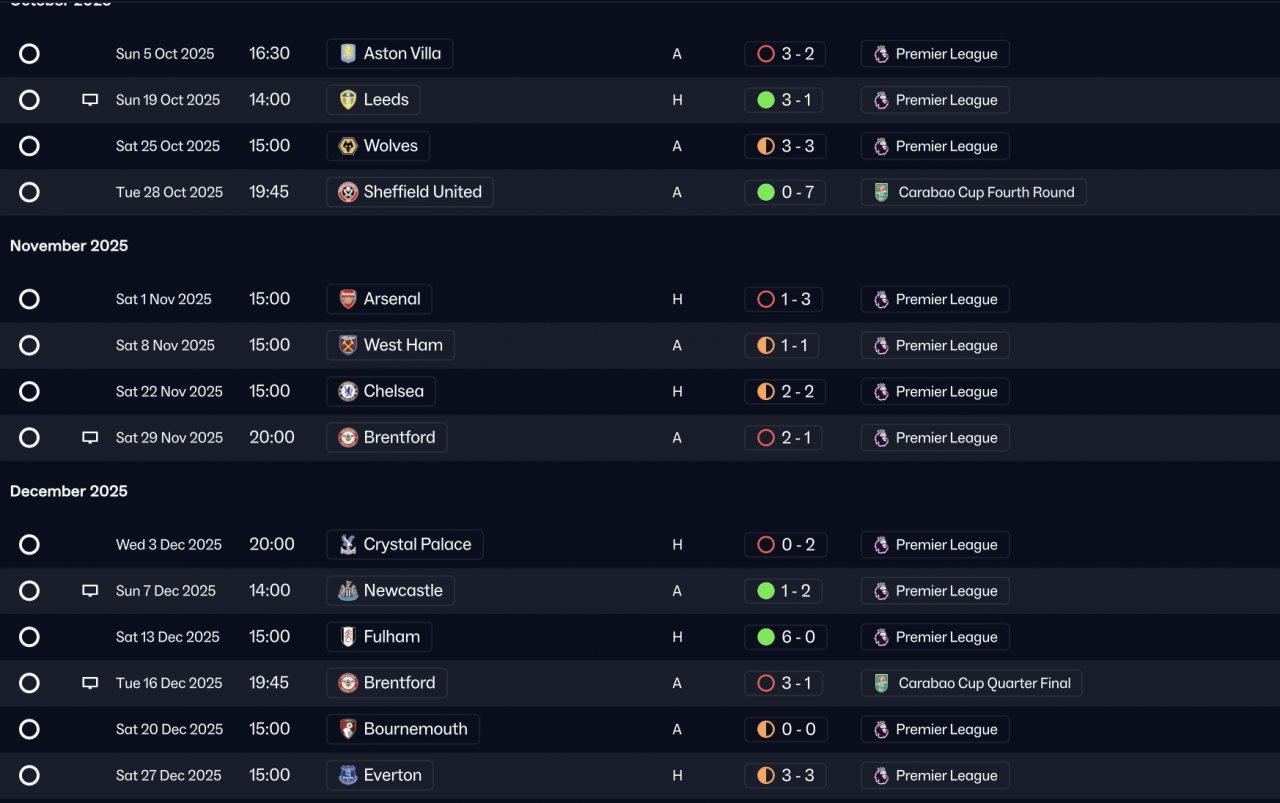Screen dimensions: 1280x803
Task: Click the TV broadcast icon on Leeds row
Action: (x=90, y=100)
